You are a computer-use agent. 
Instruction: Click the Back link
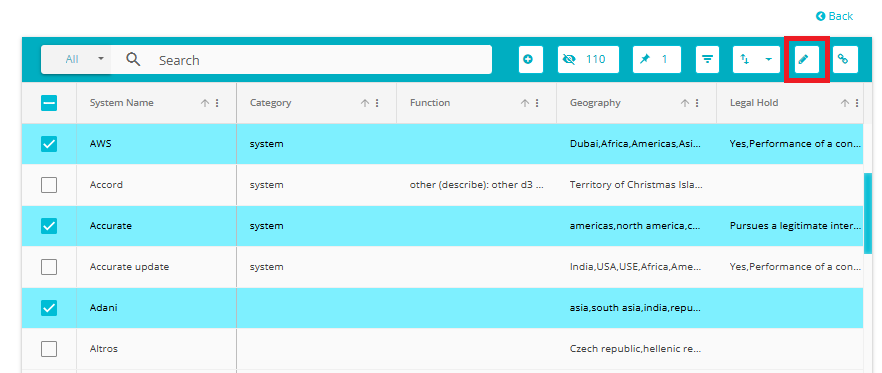coord(835,16)
